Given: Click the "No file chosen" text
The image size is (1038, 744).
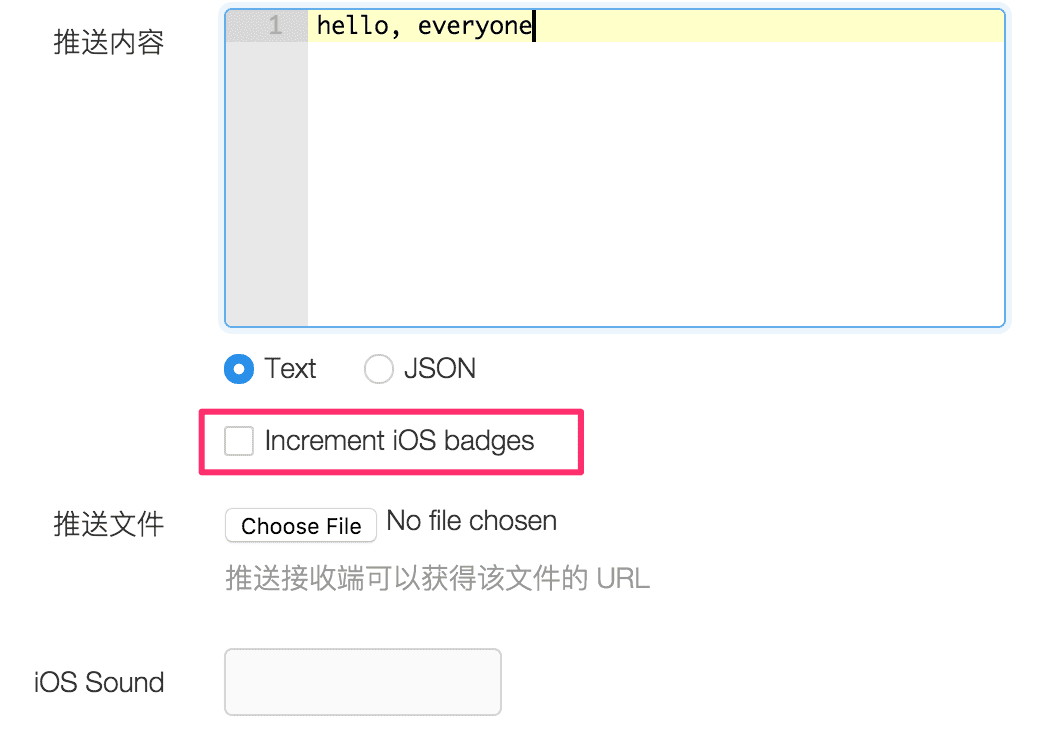Looking at the screenshot, I should click(471, 521).
